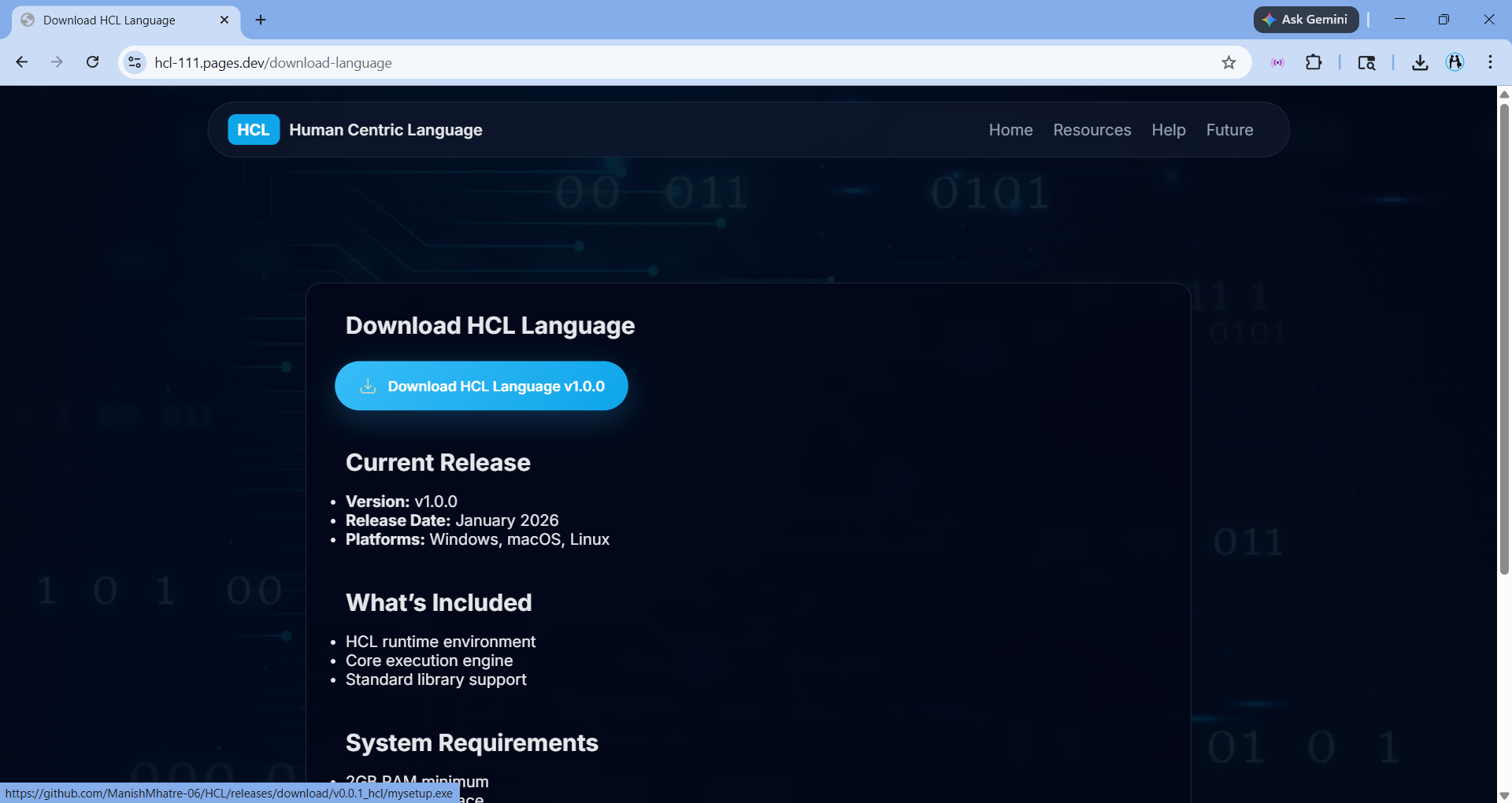Click the scrollbar down arrow
Screen dimensions: 1512x803
(x=1504, y=795)
